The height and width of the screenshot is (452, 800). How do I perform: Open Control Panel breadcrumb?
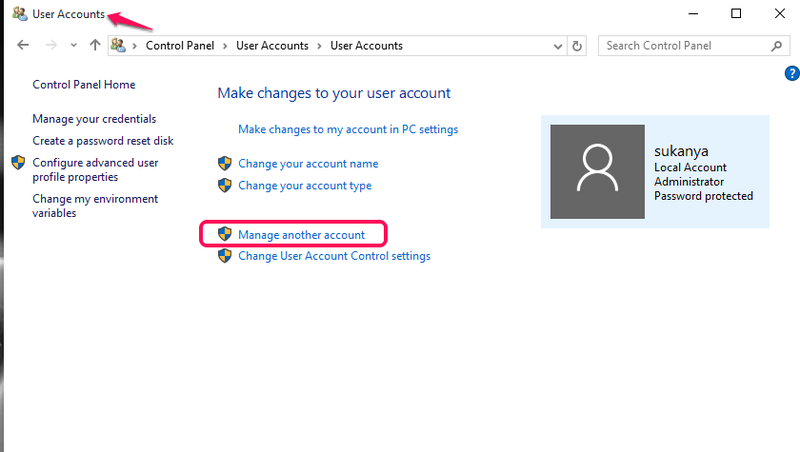180,45
